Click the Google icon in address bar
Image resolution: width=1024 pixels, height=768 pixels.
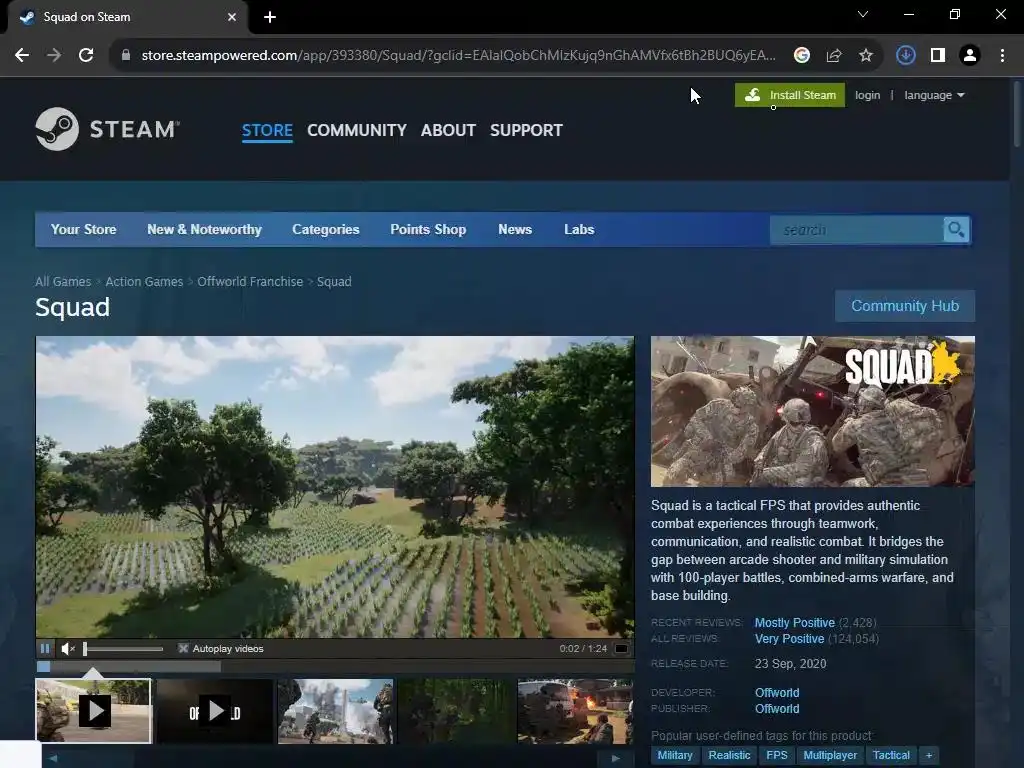pyautogui.click(x=801, y=56)
